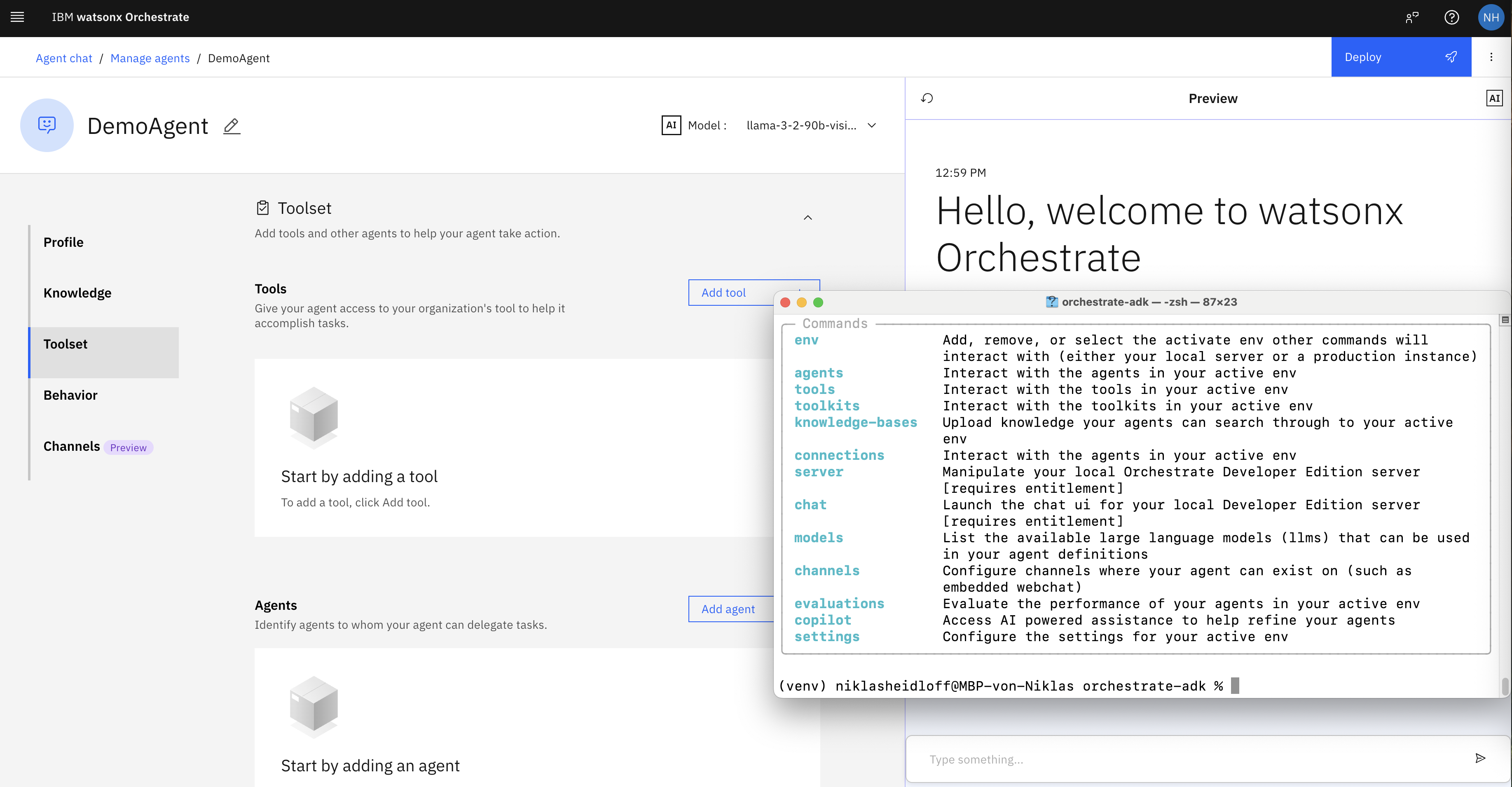
Task: Click the Add tool button
Action: (731, 292)
